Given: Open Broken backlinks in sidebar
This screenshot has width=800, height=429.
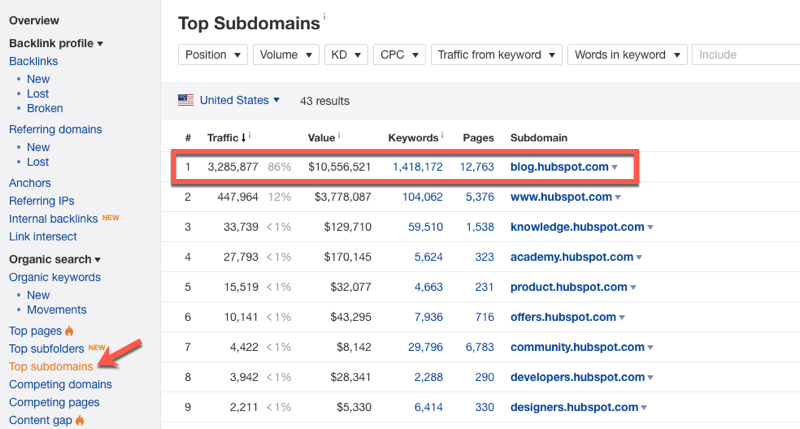Looking at the screenshot, I should tap(45, 109).
